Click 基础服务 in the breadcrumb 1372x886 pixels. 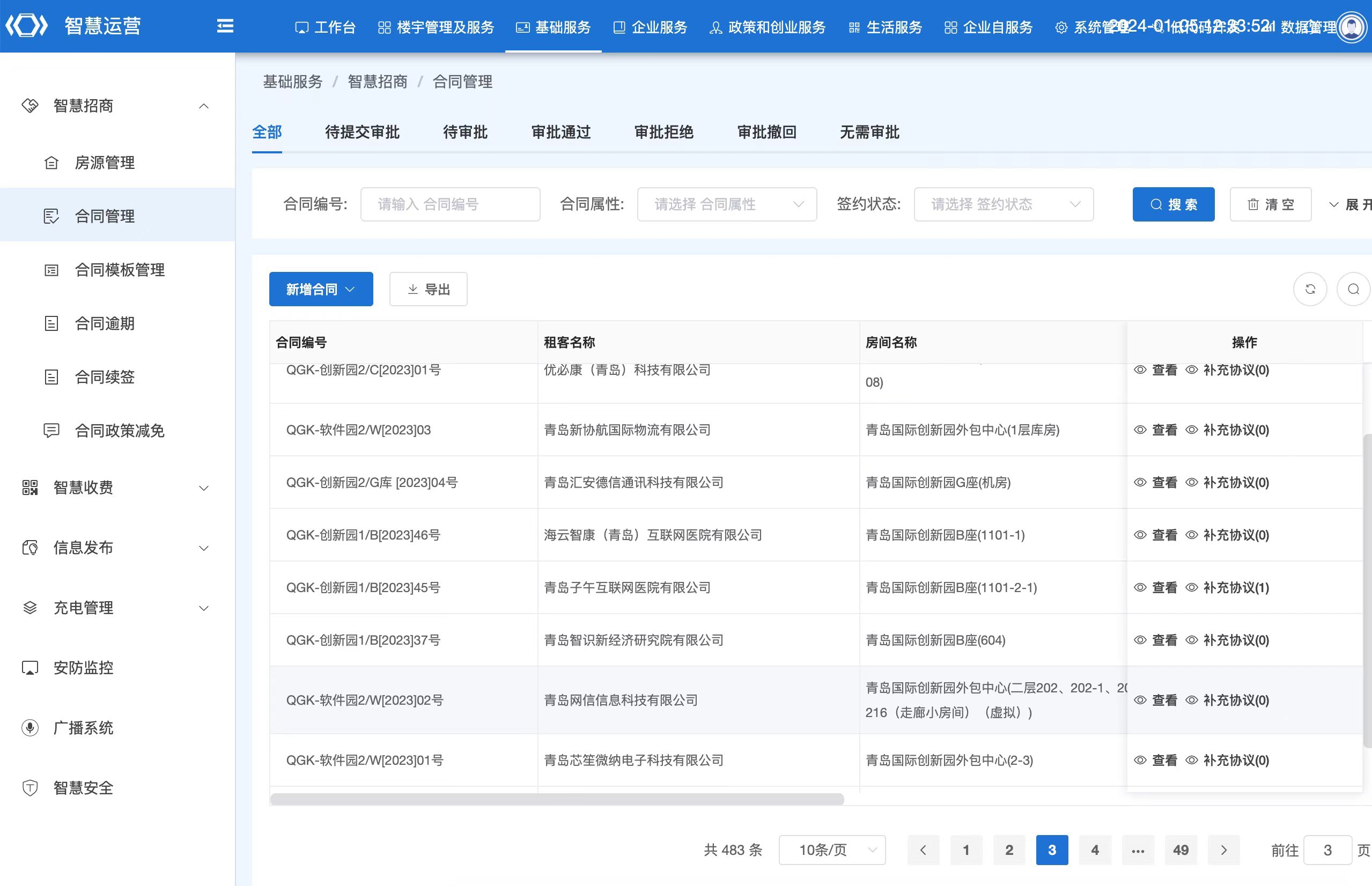(x=292, y=82)
